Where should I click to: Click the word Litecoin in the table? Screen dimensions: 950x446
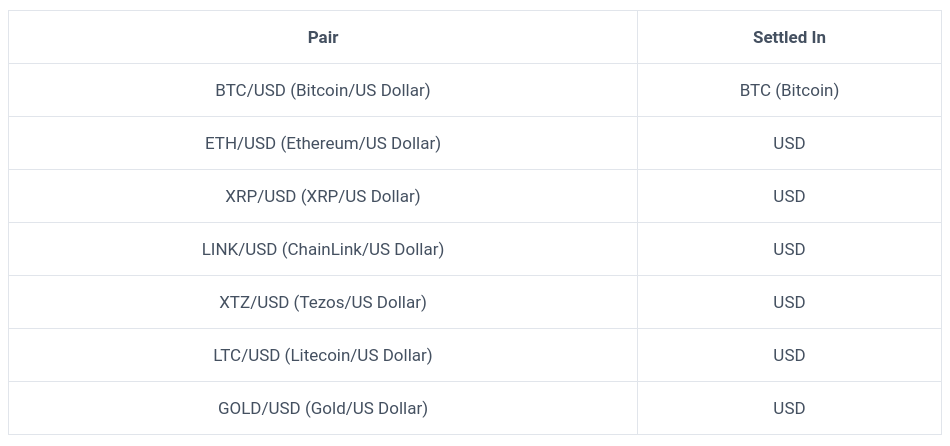point(321,356)
